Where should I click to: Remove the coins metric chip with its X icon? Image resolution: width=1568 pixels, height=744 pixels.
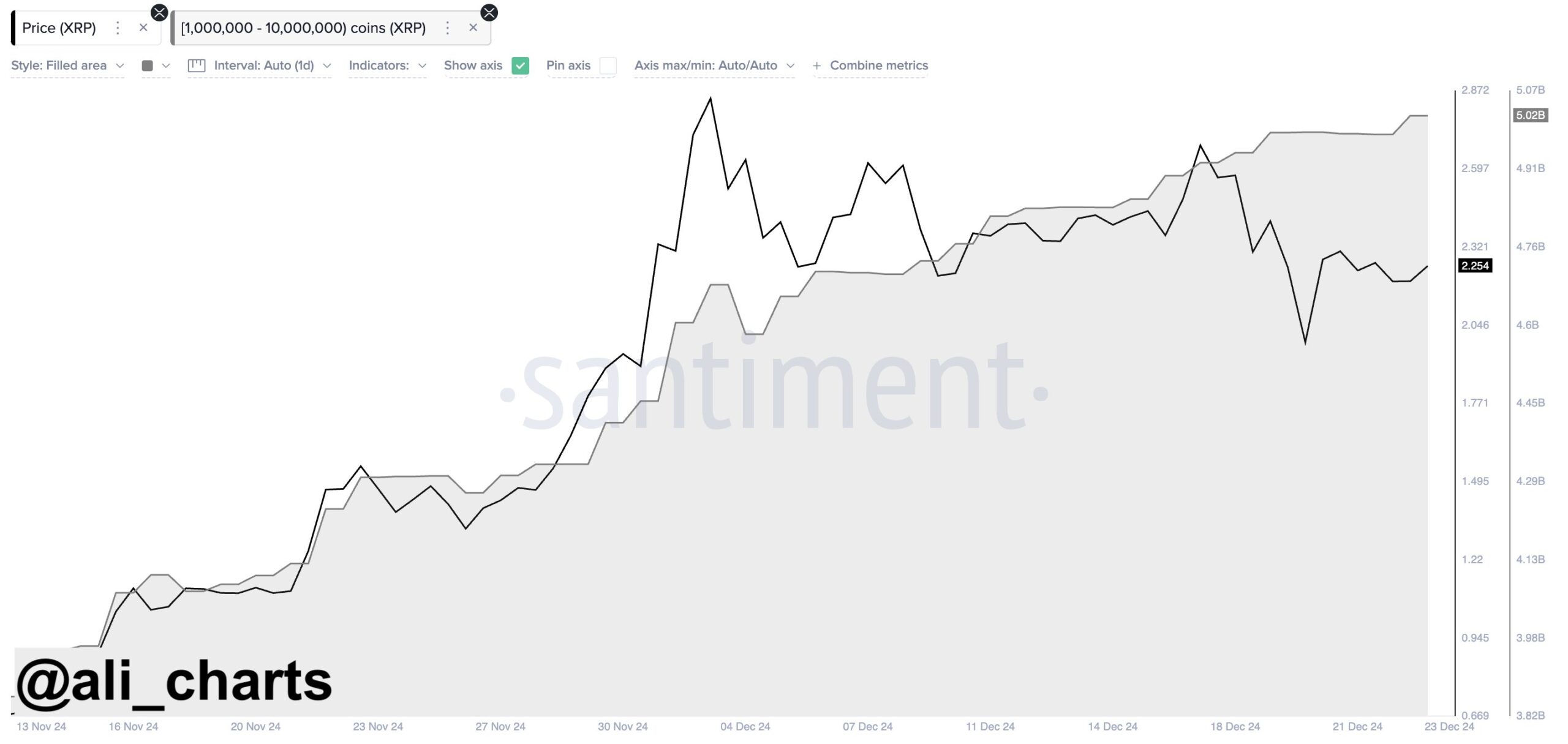point(473,28)
